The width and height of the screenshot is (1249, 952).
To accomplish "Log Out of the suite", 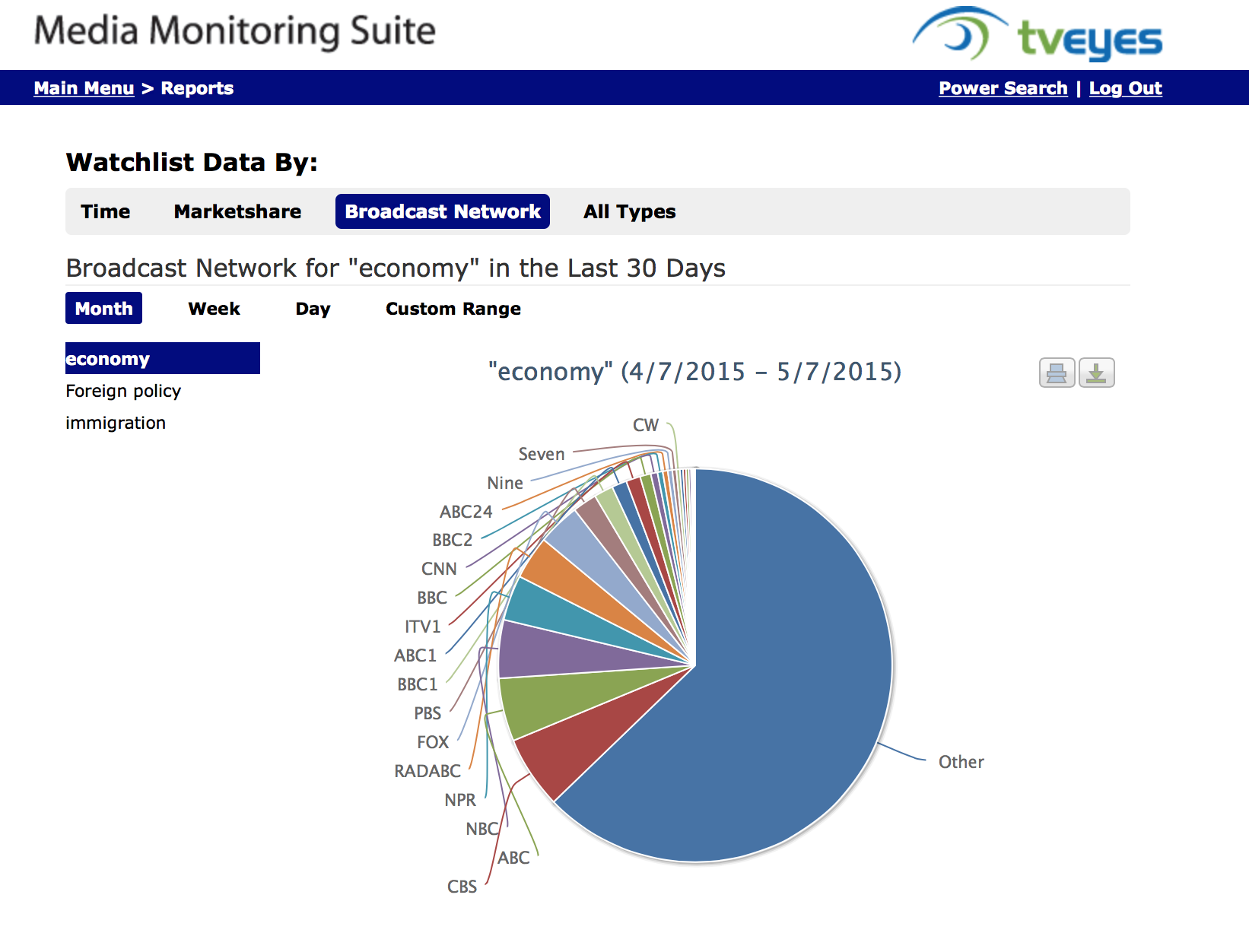I will [1125, 88].
